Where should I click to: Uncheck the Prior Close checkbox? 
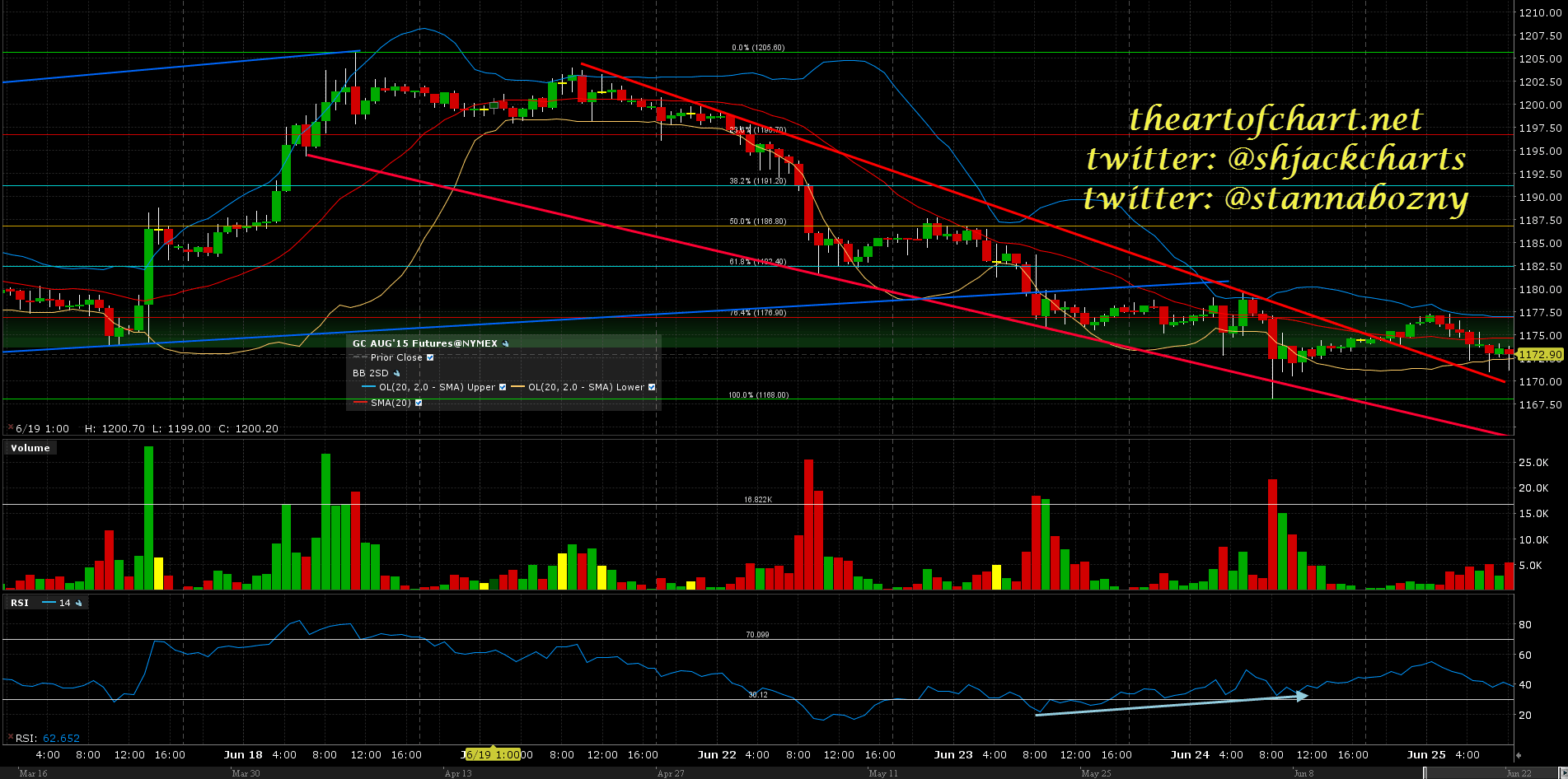[x=430, y=357]
